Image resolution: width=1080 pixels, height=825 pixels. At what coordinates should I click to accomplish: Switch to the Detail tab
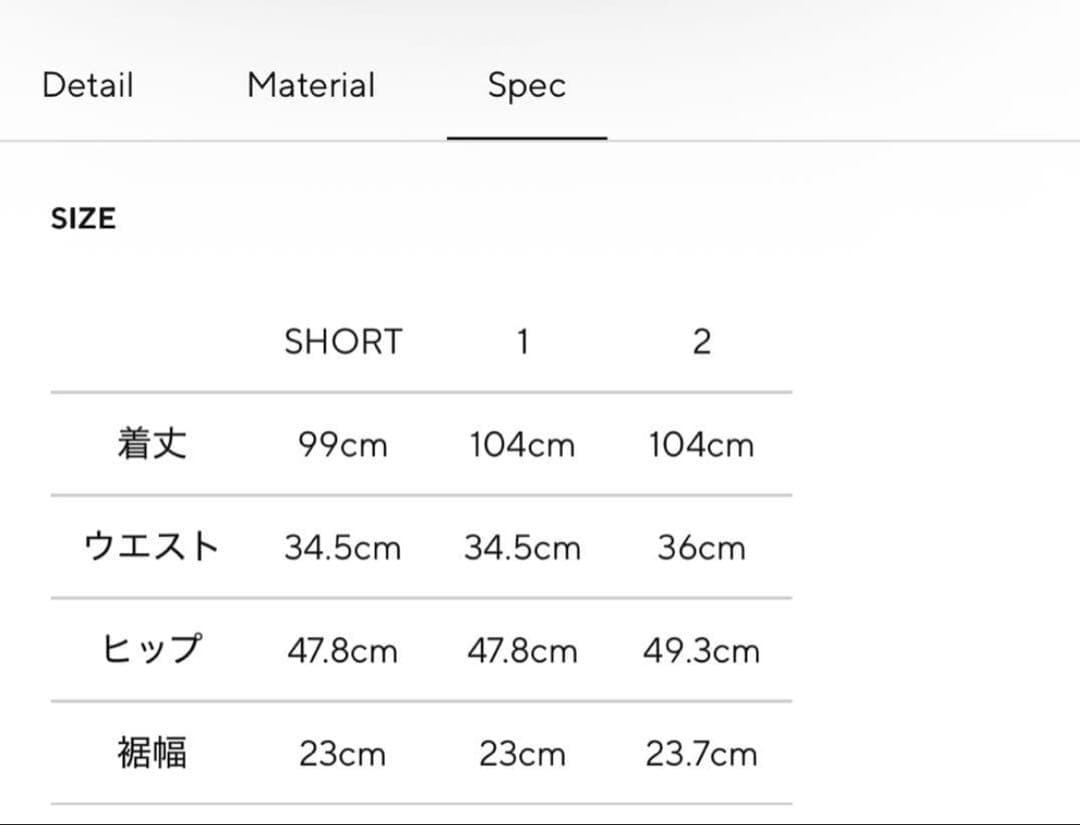tap(87, 86)
